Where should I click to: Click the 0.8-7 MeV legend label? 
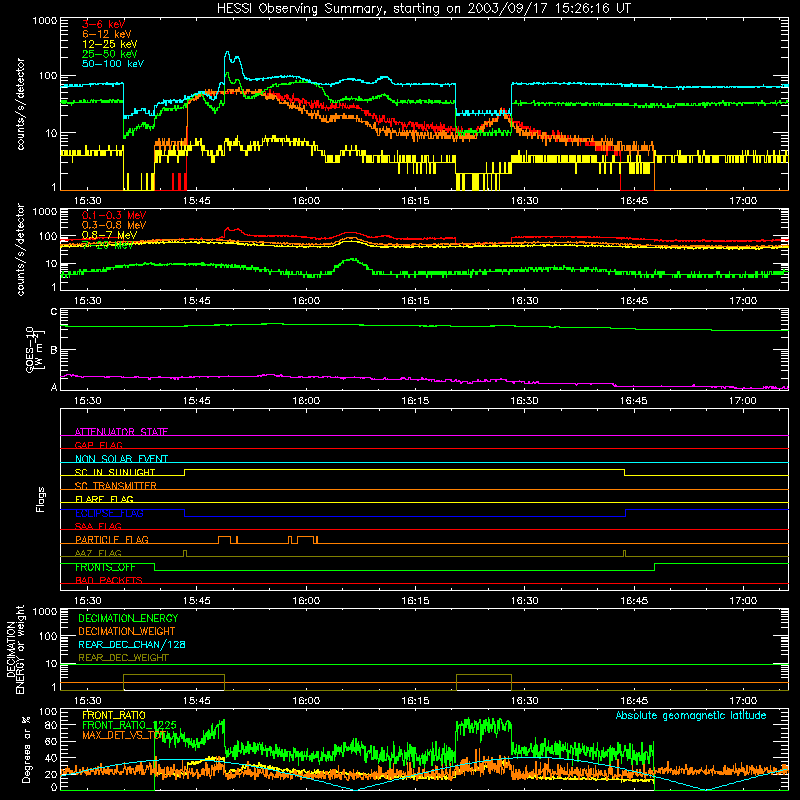(x=110, y=235)
